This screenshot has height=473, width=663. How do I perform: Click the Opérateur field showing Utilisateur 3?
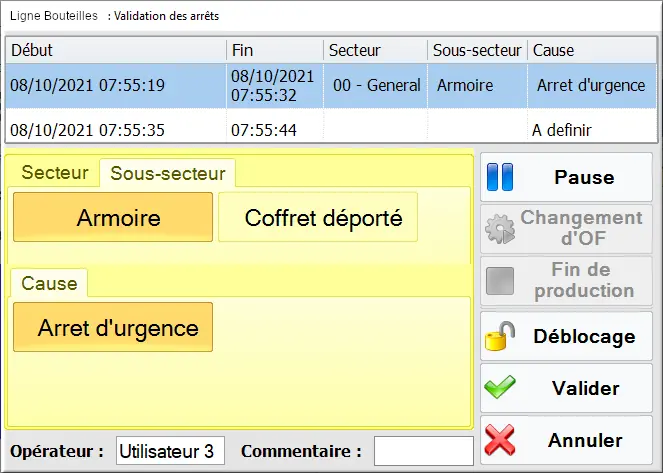pos(170,451)
